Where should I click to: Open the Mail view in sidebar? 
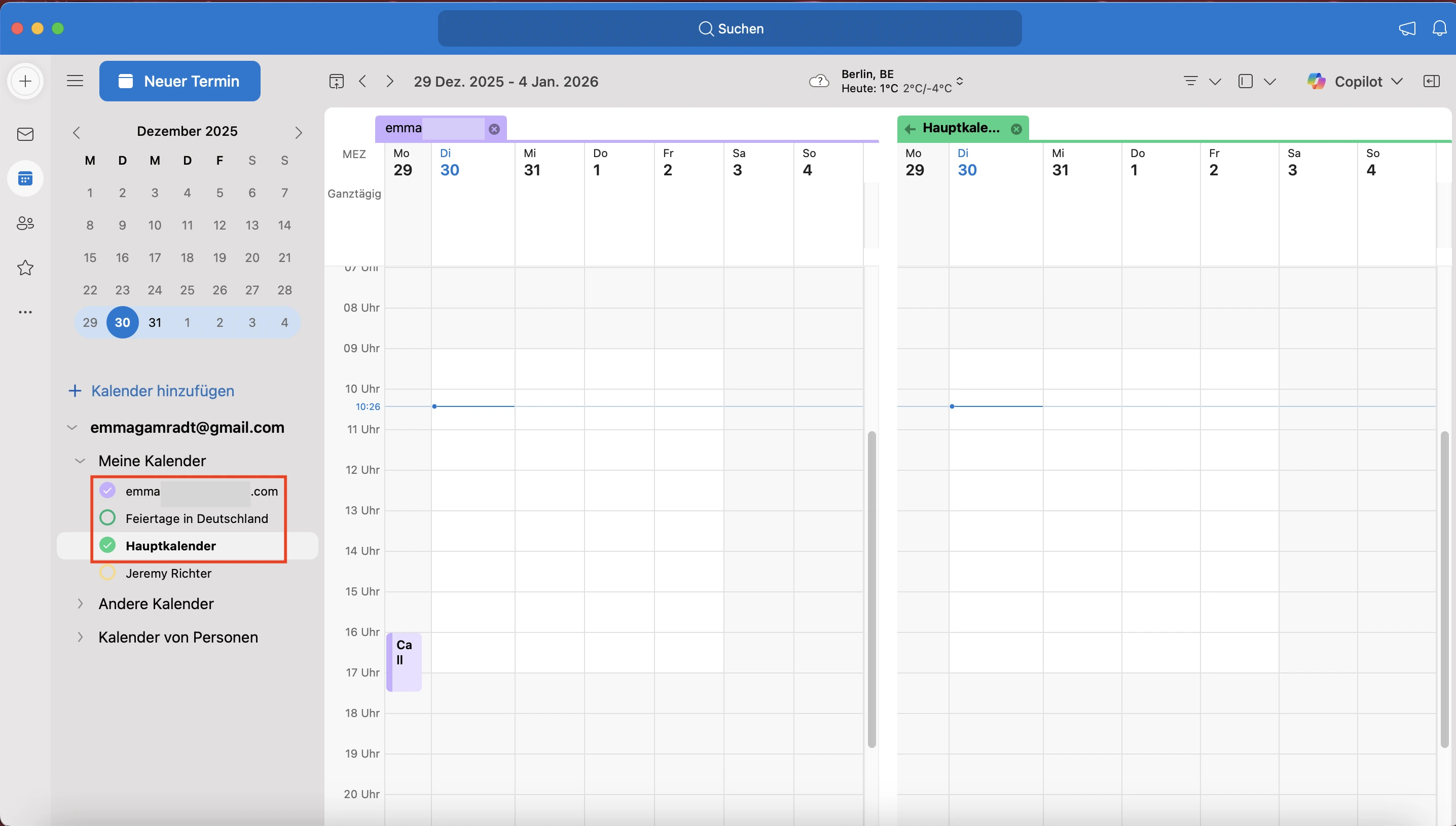click(25, 134)
